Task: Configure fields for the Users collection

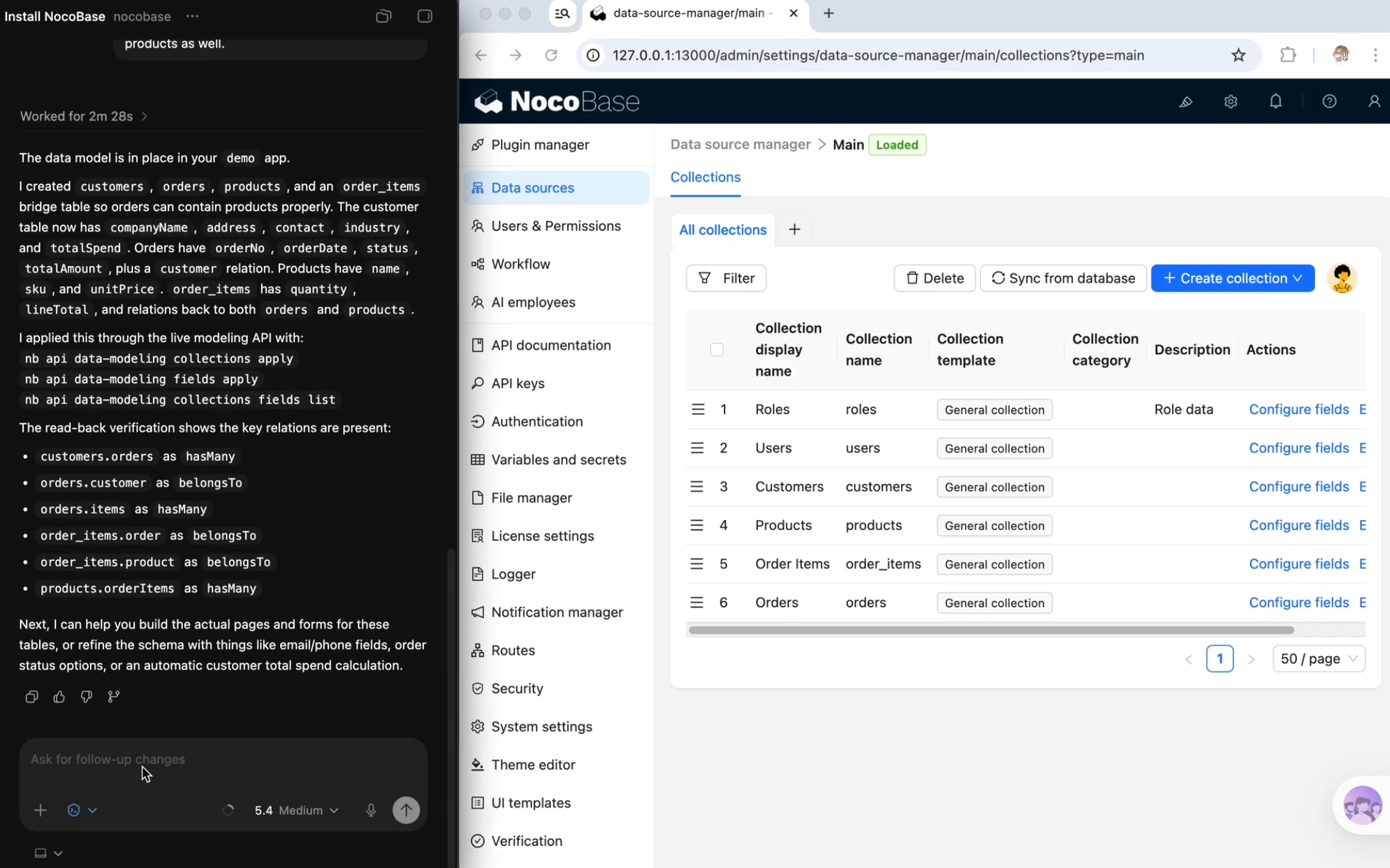Action: pyautogui.click(x=1298, y=448)
